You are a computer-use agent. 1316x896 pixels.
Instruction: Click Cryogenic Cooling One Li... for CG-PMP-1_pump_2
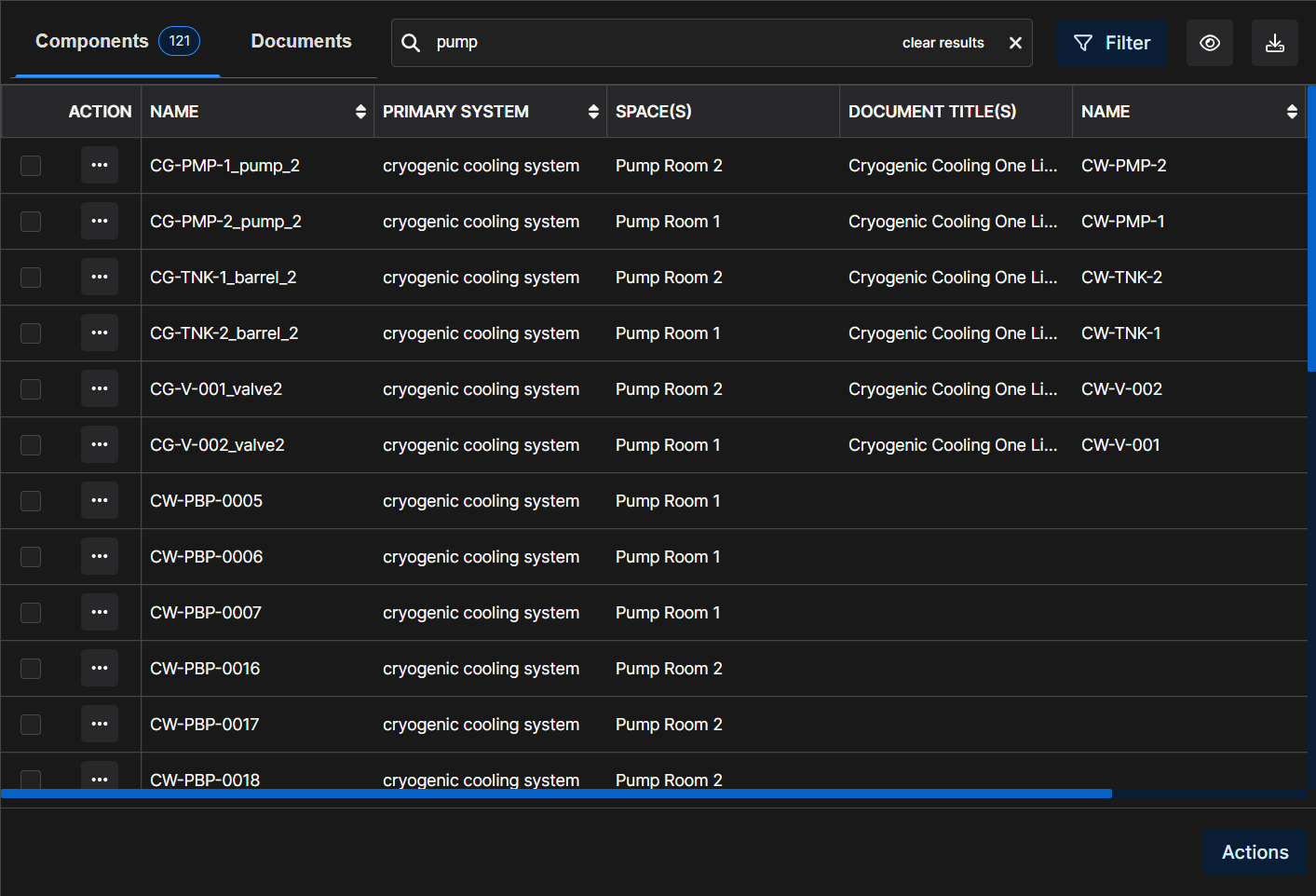[953, 166]
